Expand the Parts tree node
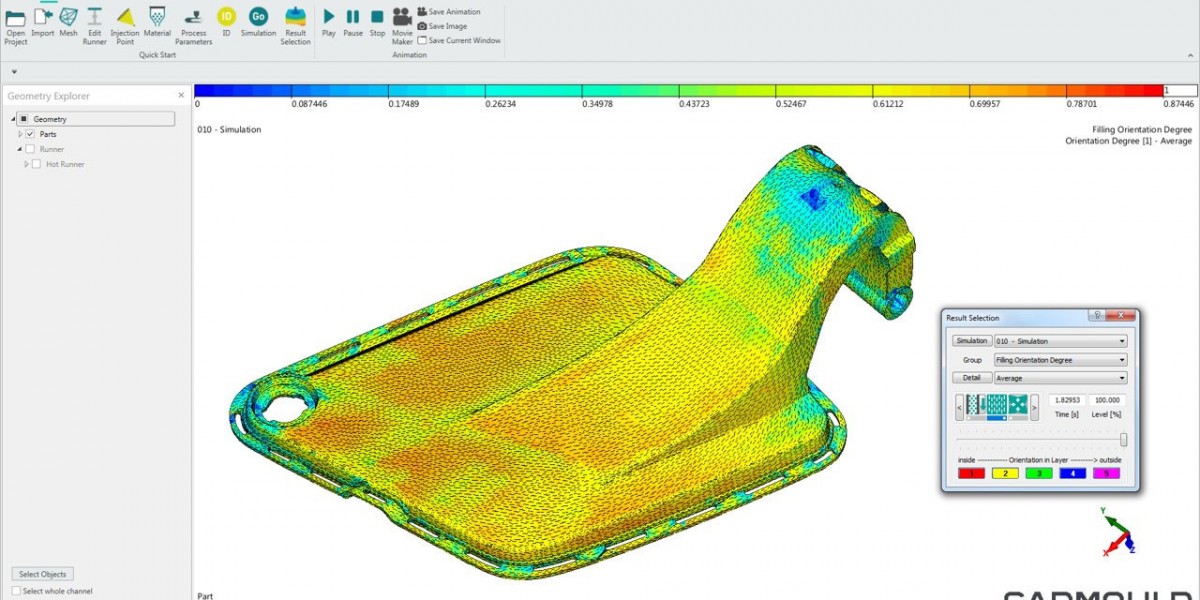This screenshot has width=1200, height=600. click(x=19, y=134)
